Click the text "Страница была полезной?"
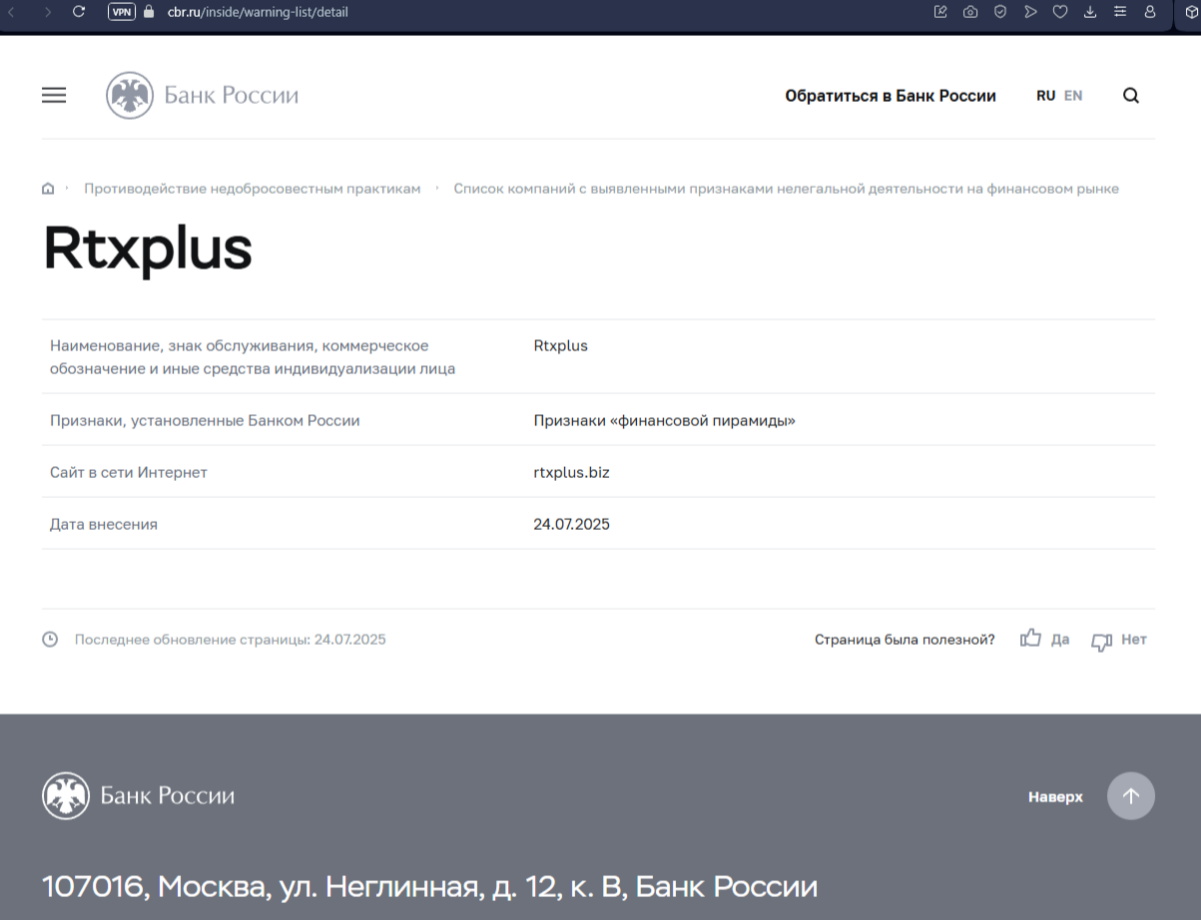The height and width of the screenshot is (920, 1201). point(905,640)
